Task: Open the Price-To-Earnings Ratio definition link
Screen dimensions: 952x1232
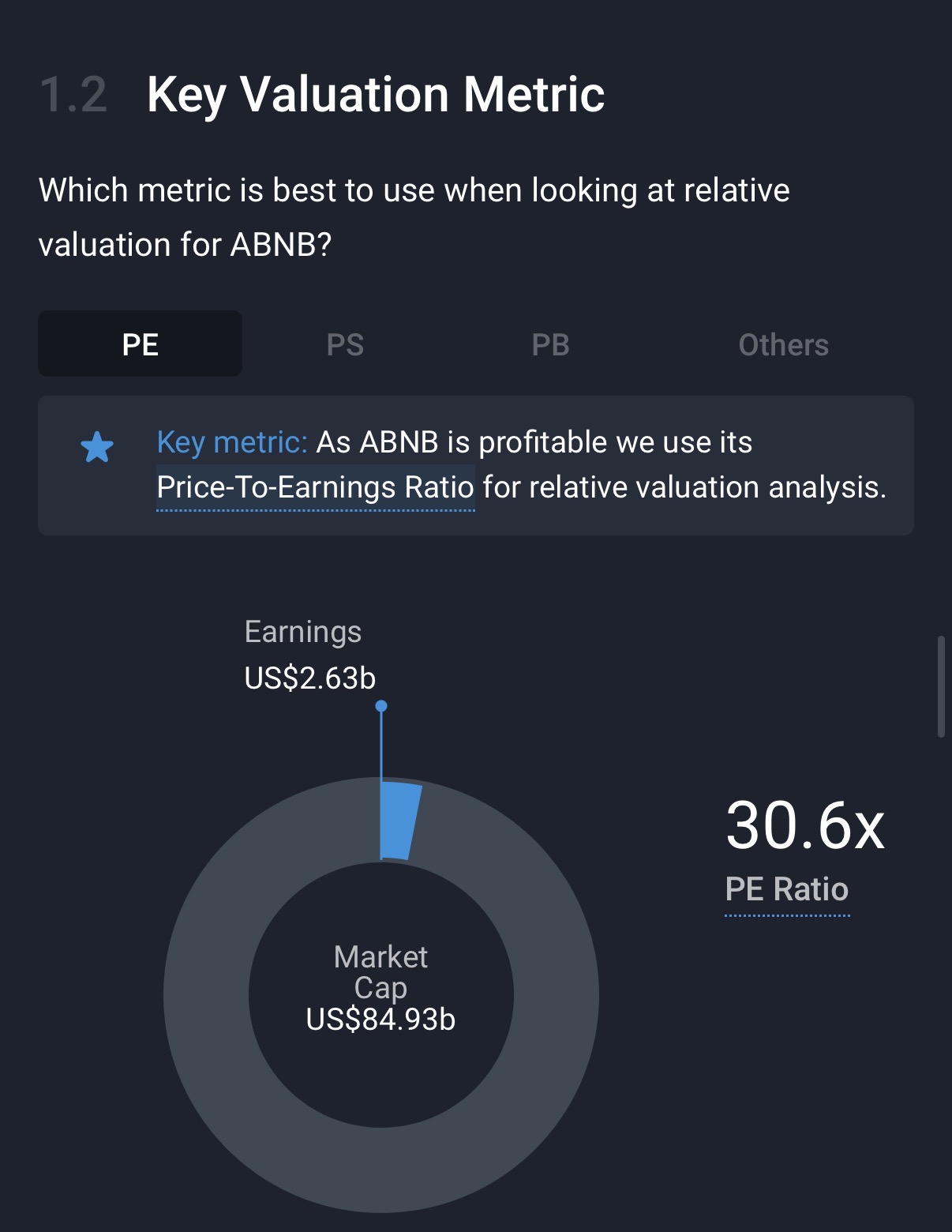Action: coord(315,488)
